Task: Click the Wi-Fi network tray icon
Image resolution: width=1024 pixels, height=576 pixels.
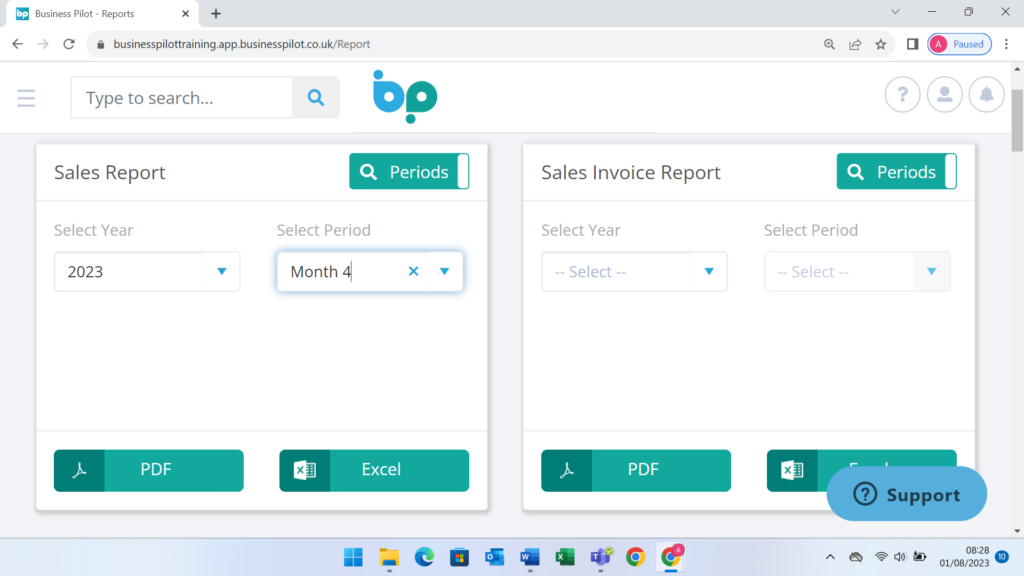Action: coord(881,557)
